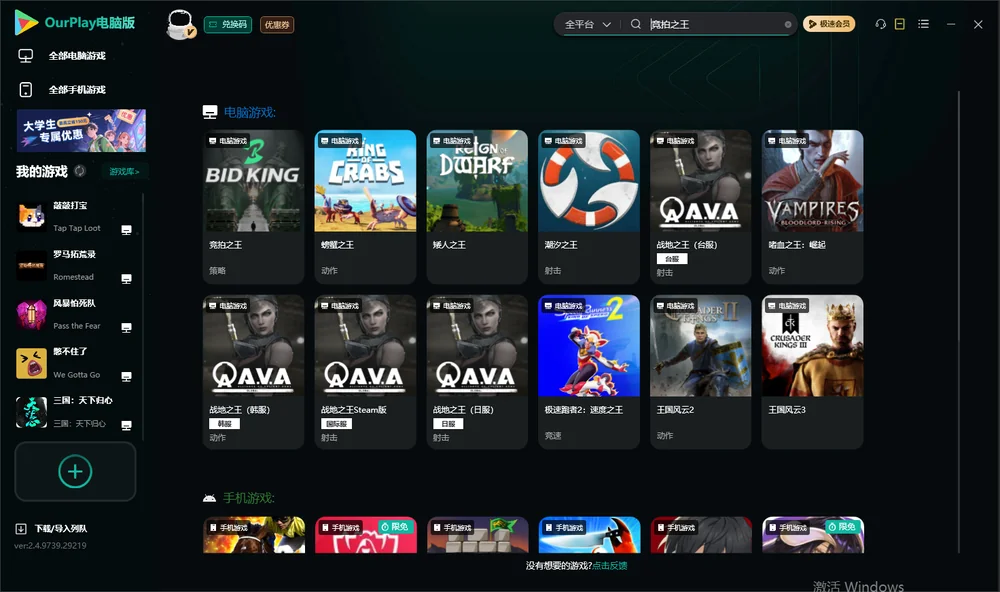Click the PC icon beside 三国：天下归心

pos(126,426)
